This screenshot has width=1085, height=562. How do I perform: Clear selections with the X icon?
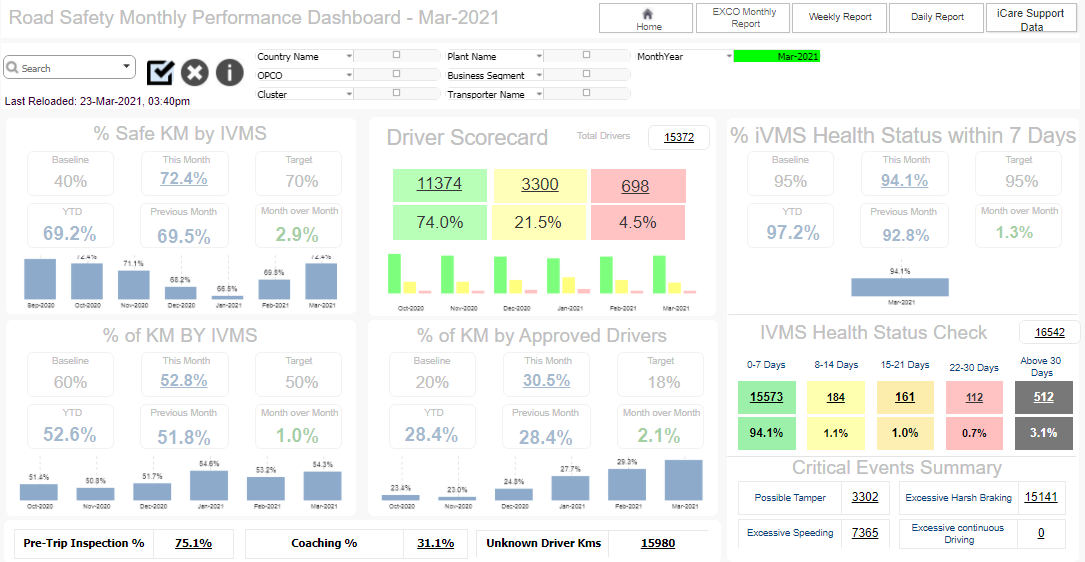pos(195,72)
